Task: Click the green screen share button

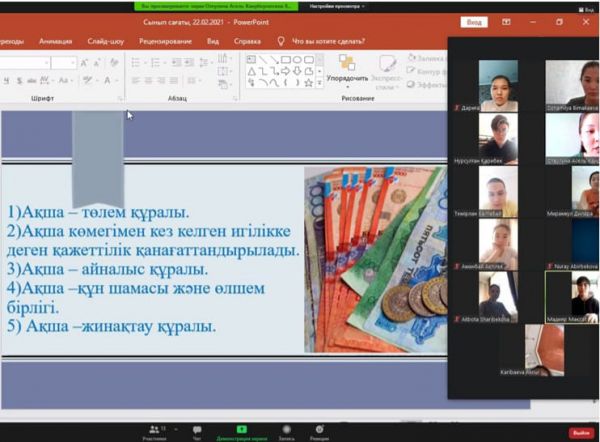Action: (x=241, y=429)
